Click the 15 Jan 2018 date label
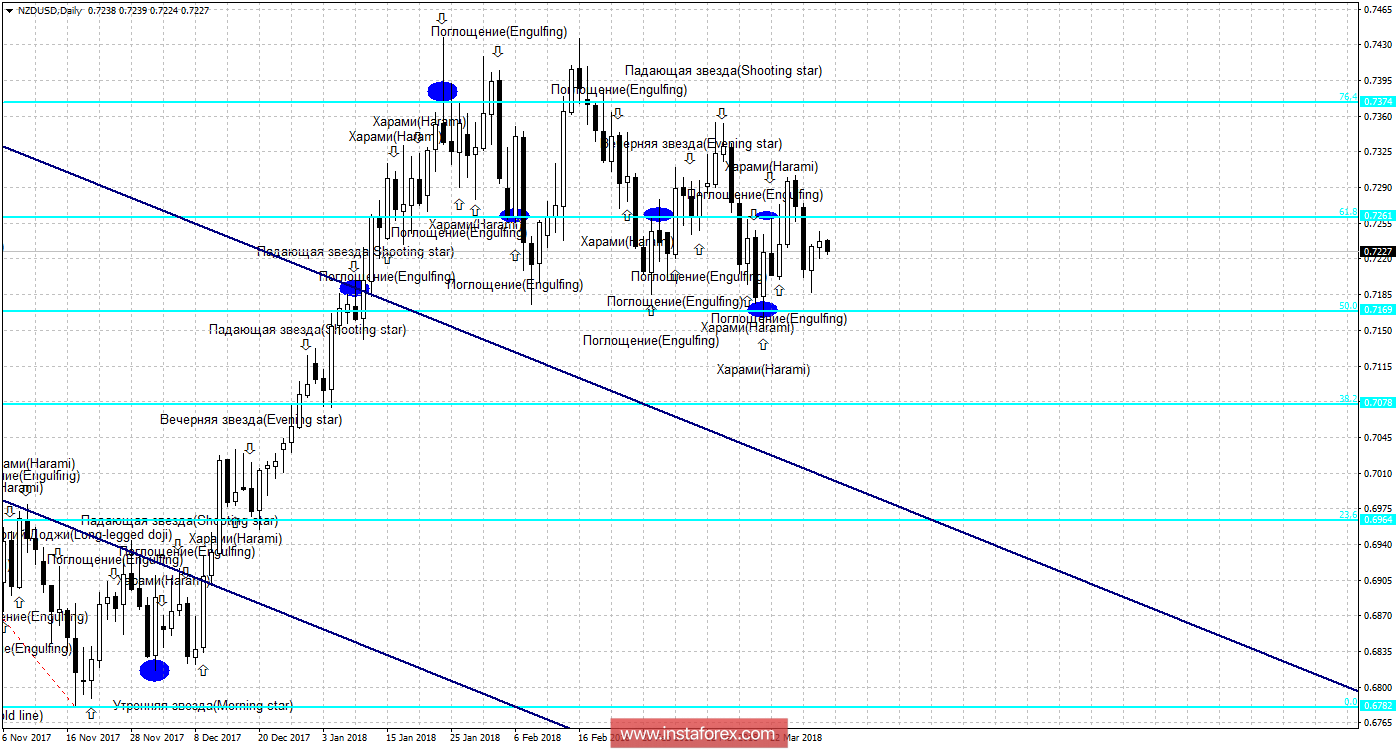This screenshot has height=749, width=1398. click(x=411, y=738)
